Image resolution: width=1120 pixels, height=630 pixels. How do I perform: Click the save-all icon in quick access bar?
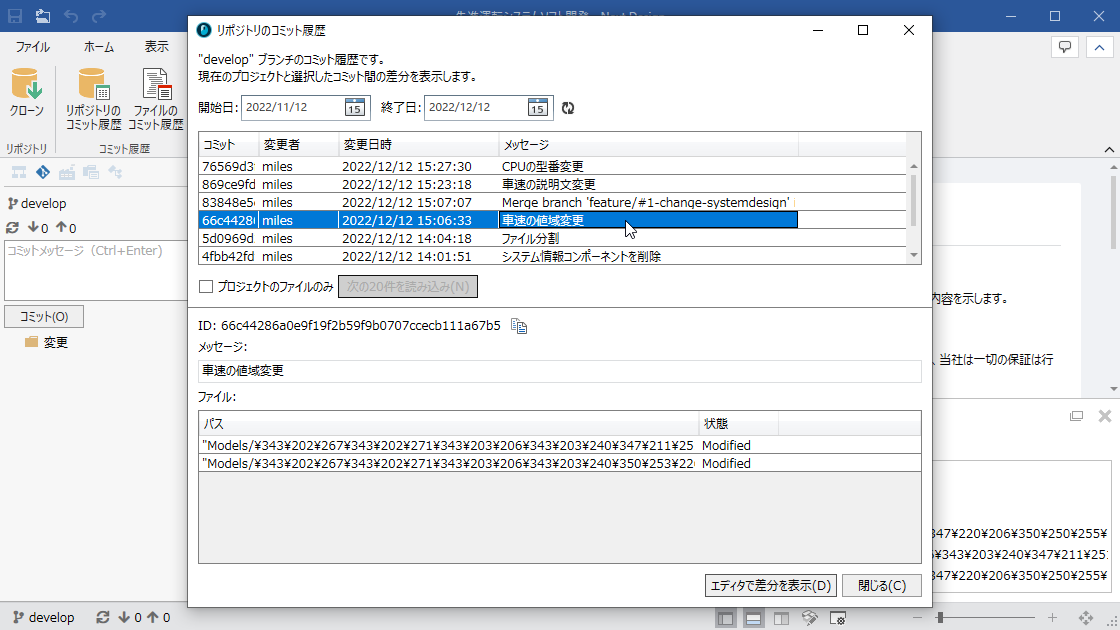click(x=43, y=16)
